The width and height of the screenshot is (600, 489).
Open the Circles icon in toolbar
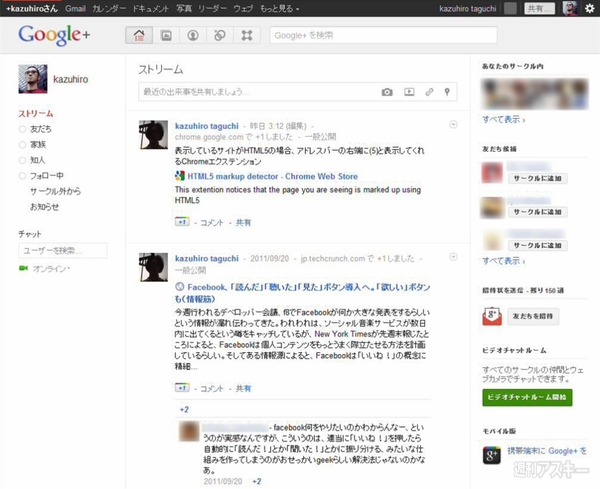point(220,36)
